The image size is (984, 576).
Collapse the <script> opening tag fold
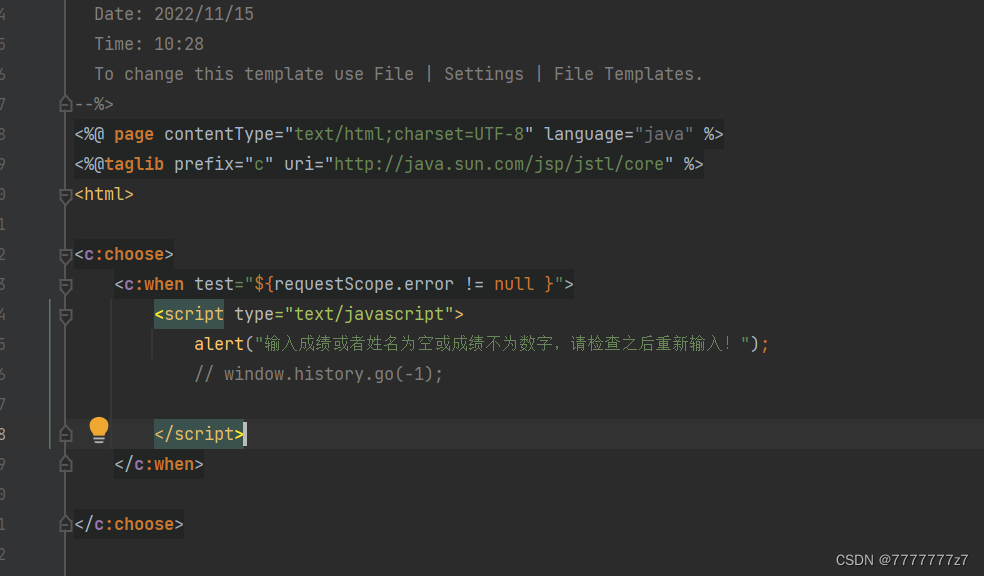coord(65,316)
